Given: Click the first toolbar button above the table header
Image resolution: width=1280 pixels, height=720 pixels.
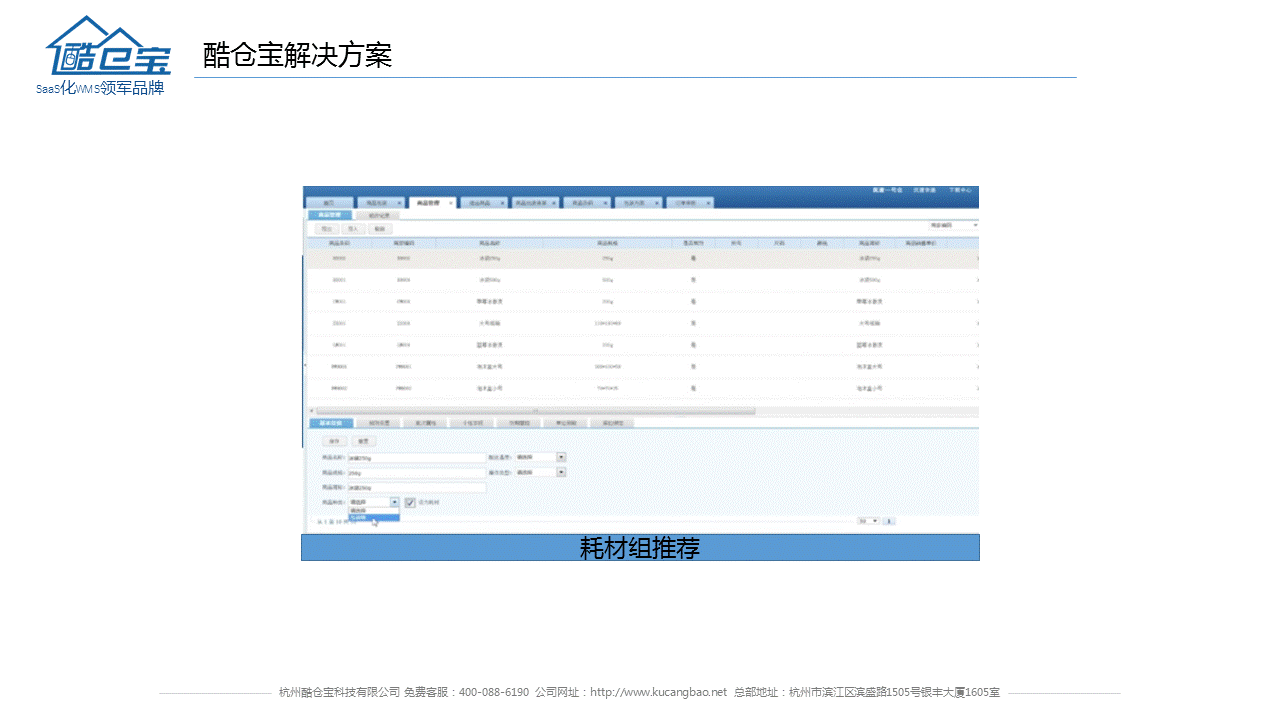Looking at the screenshot, I should point(326,229).
